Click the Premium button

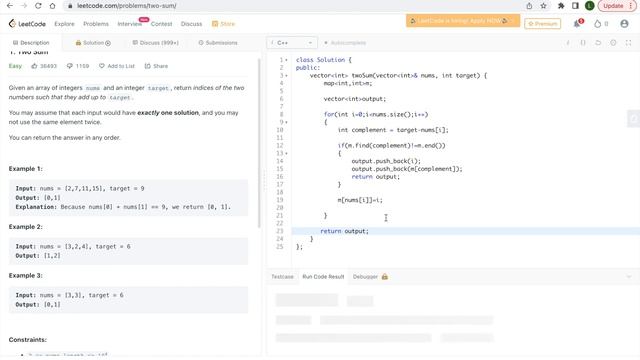[x=542, y=24]
